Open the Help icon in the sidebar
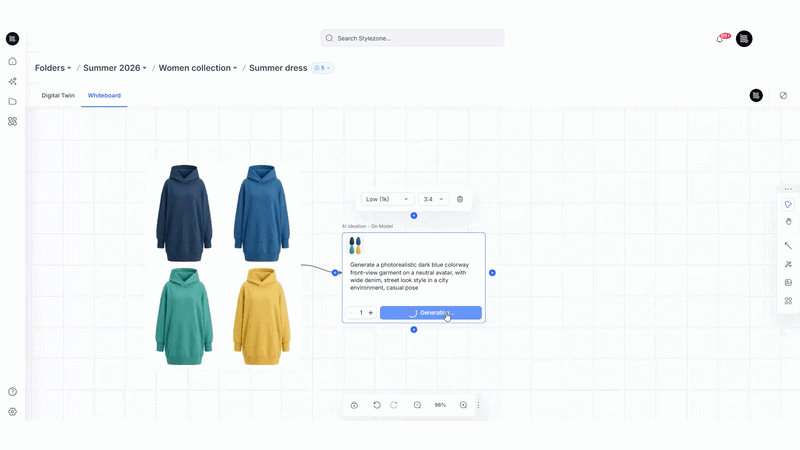Image resolution: width=800 pixels, height=450 pixels. pyautogui.click(x=13, y=392)
